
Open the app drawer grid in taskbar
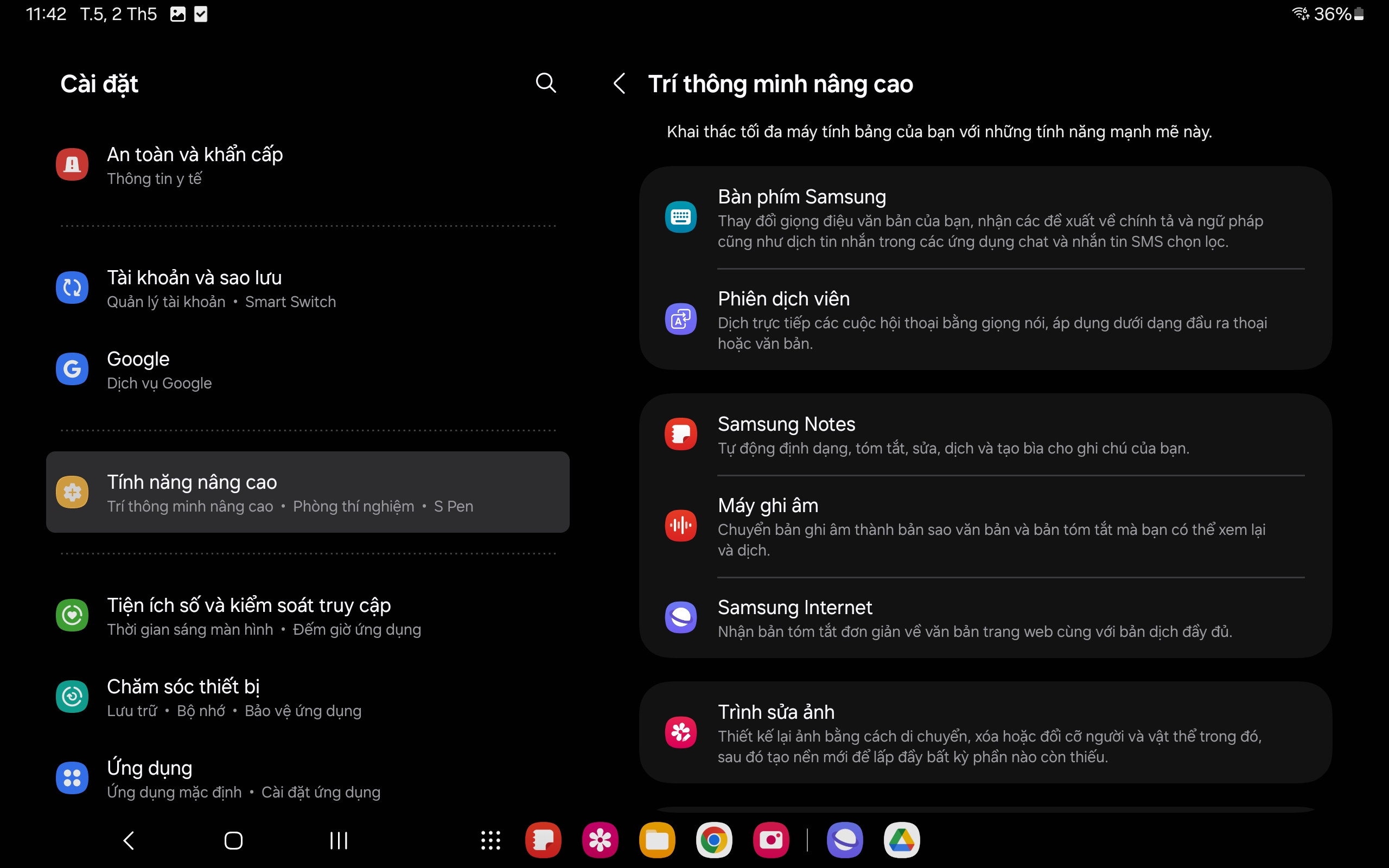490,840
